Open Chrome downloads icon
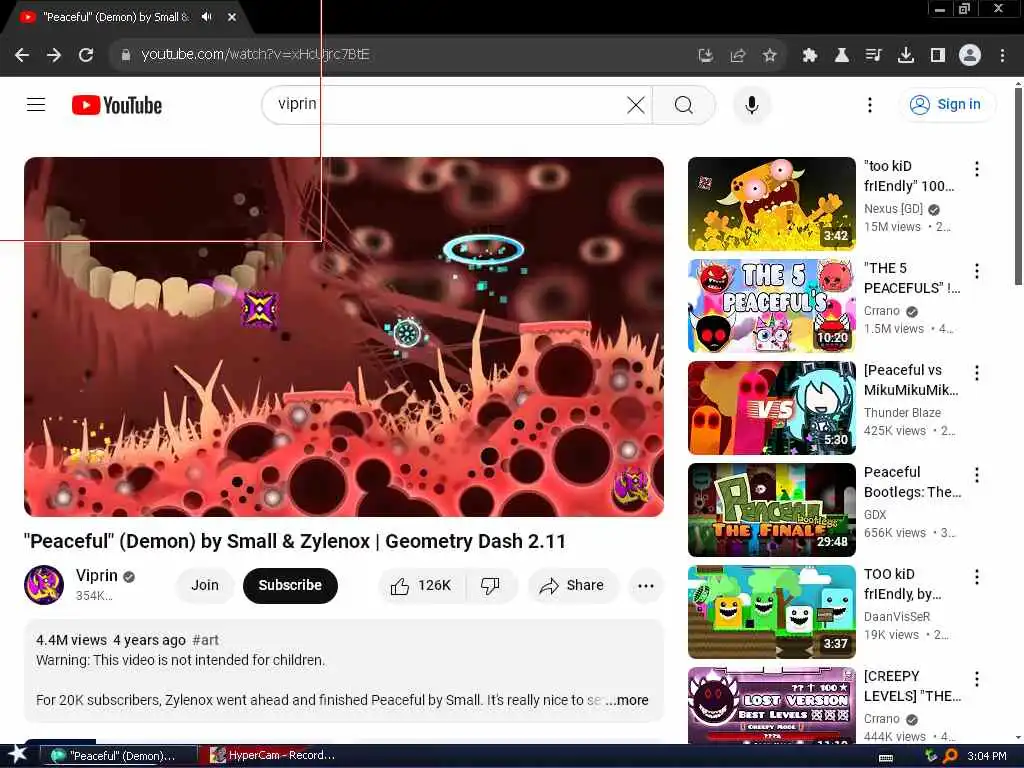The width and height of the screenshot is (1024, 768). click(906, 56)
